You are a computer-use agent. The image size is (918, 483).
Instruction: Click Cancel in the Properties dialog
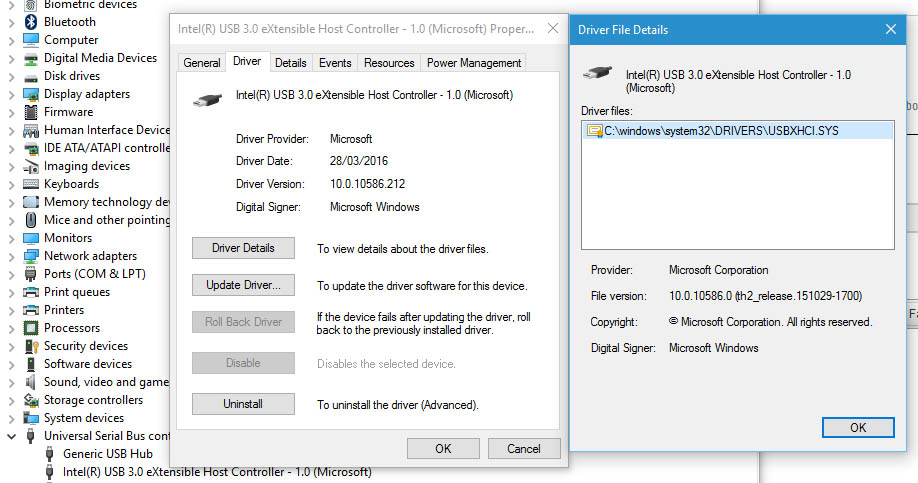point(524,449)
